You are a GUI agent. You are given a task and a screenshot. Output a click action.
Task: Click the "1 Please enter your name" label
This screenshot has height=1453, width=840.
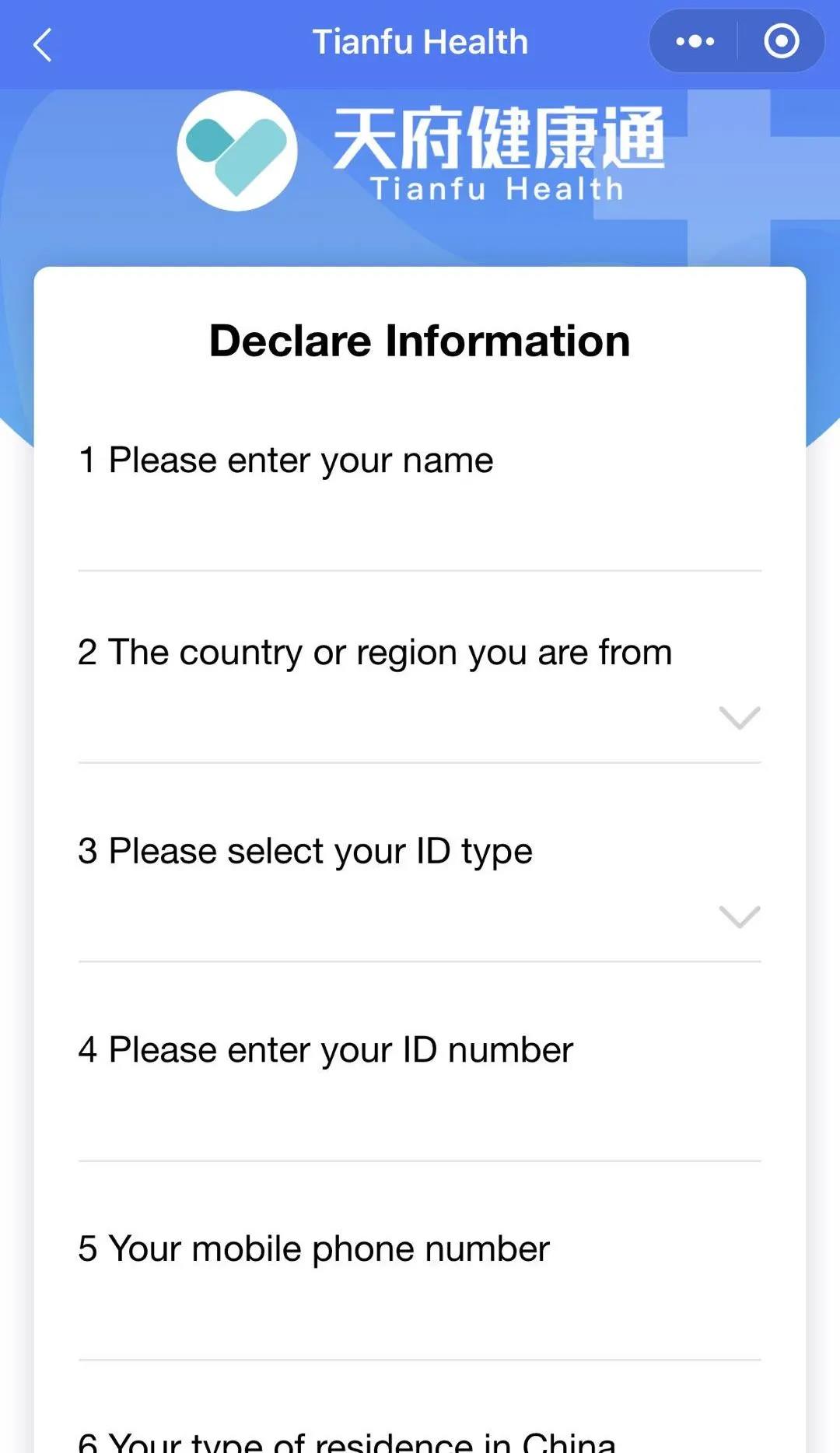(285, 460)
